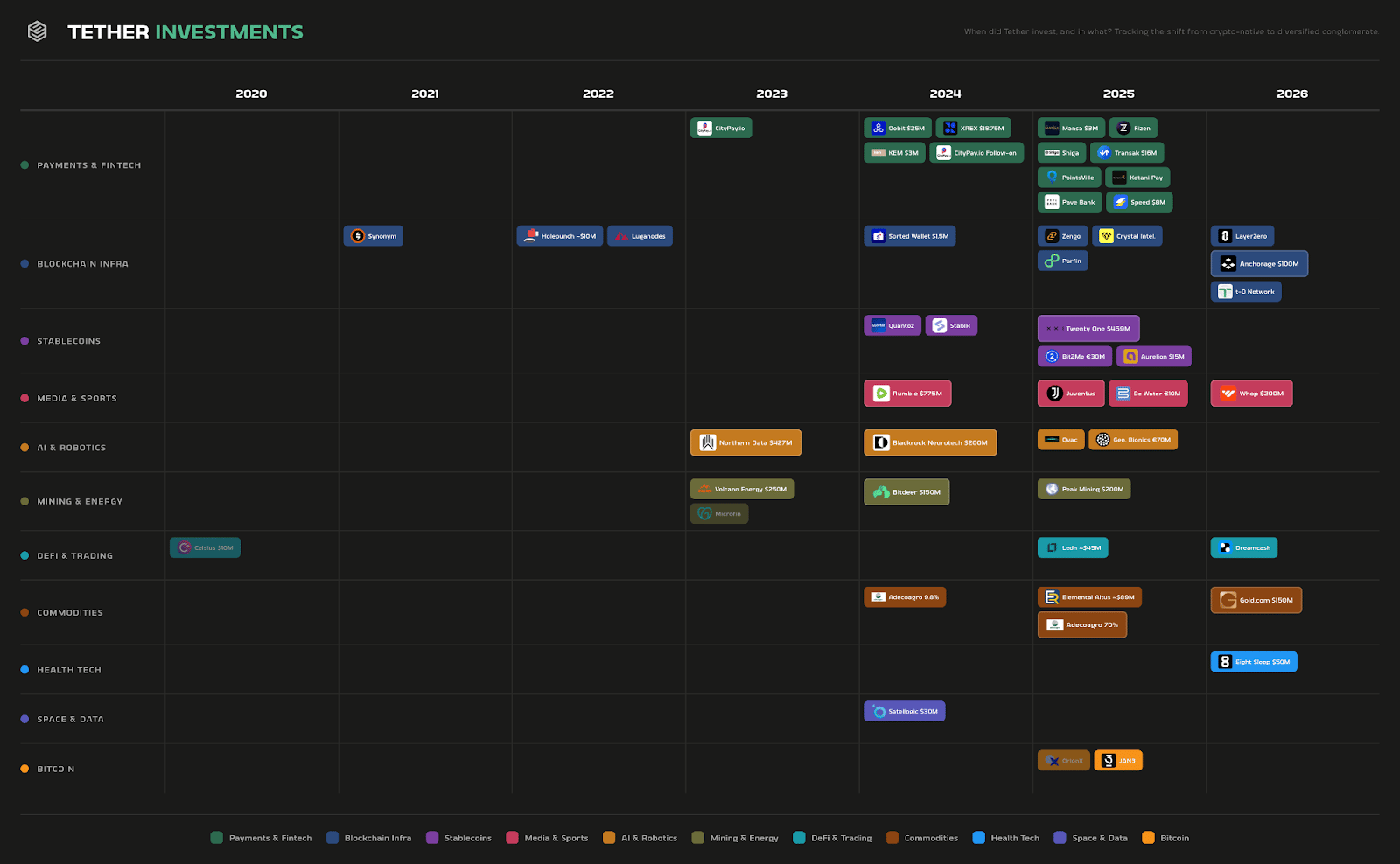Click the SPACE & DATA row label
The width and height of the screenshot is (1400, 864).
click(70, 719)
